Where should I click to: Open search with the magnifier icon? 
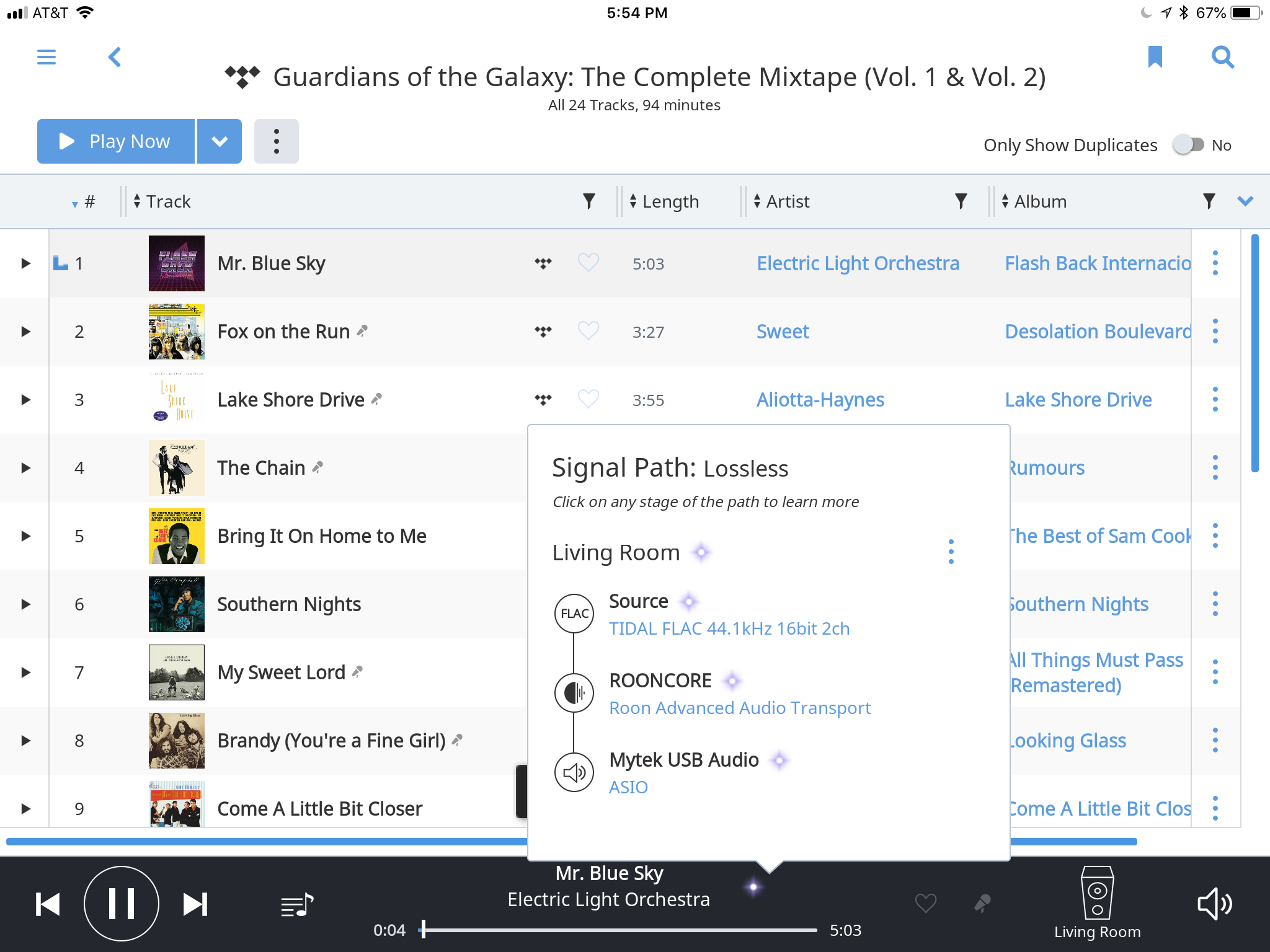(1223, 57)
